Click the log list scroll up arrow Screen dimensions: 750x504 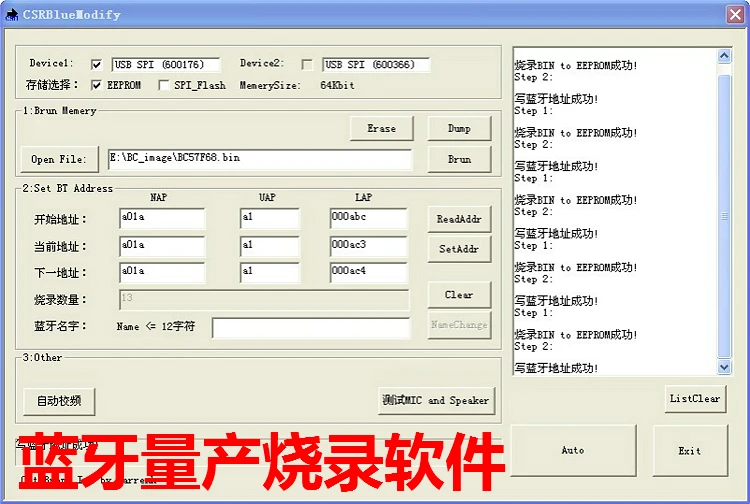tap(724, 56)
